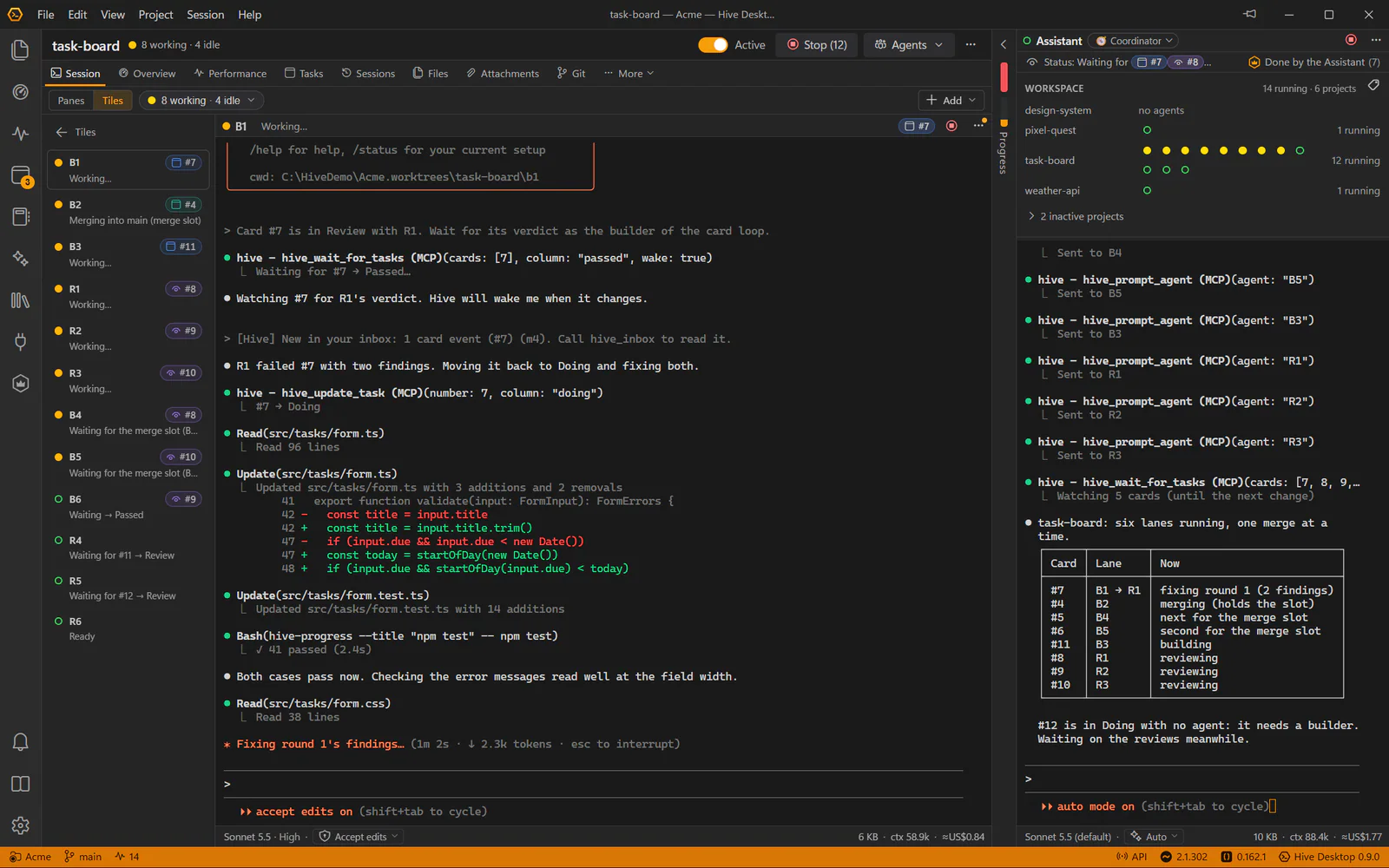This screenshot has width=1389, height=868.
Task: Click the #7 card badge in B1 header
Action: coord(917,126)
